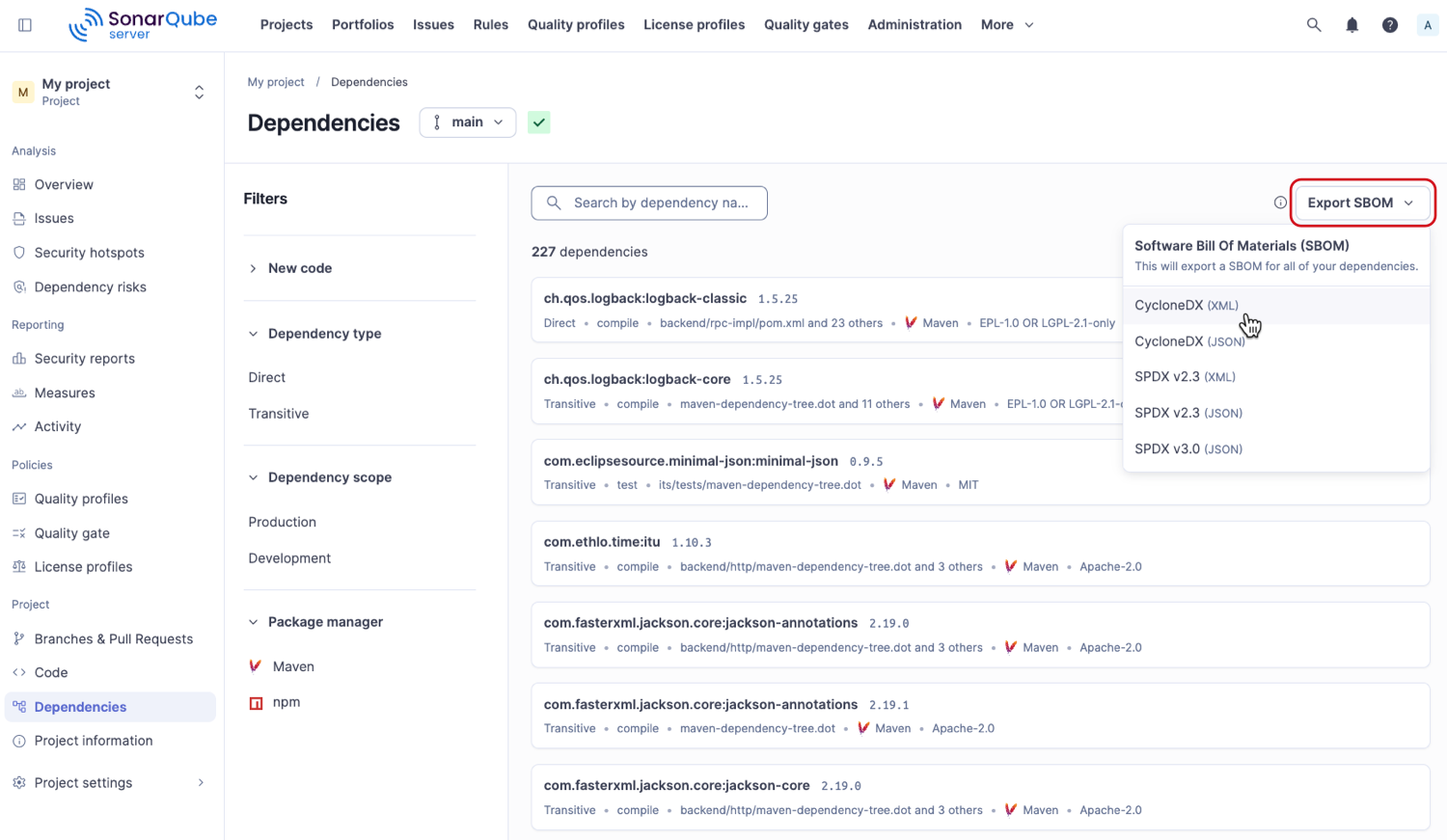Open com.ethlo.time:itu dependency

pos(602,542)
